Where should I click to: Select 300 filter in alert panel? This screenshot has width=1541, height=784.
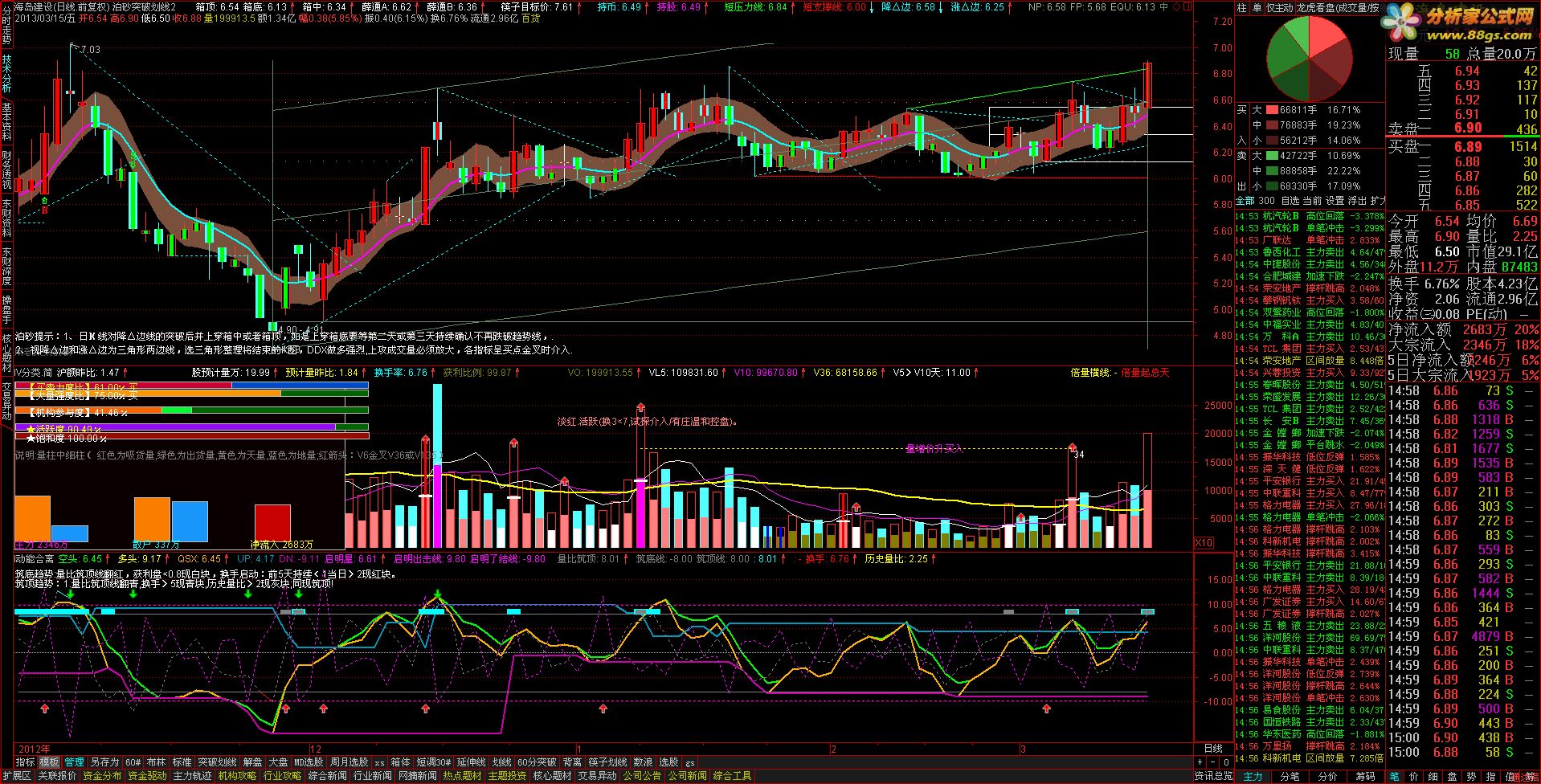tap(1266, 200)
